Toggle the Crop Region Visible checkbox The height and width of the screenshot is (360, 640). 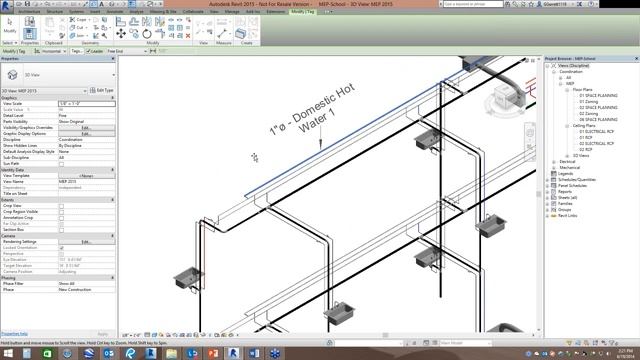point(62,212)
